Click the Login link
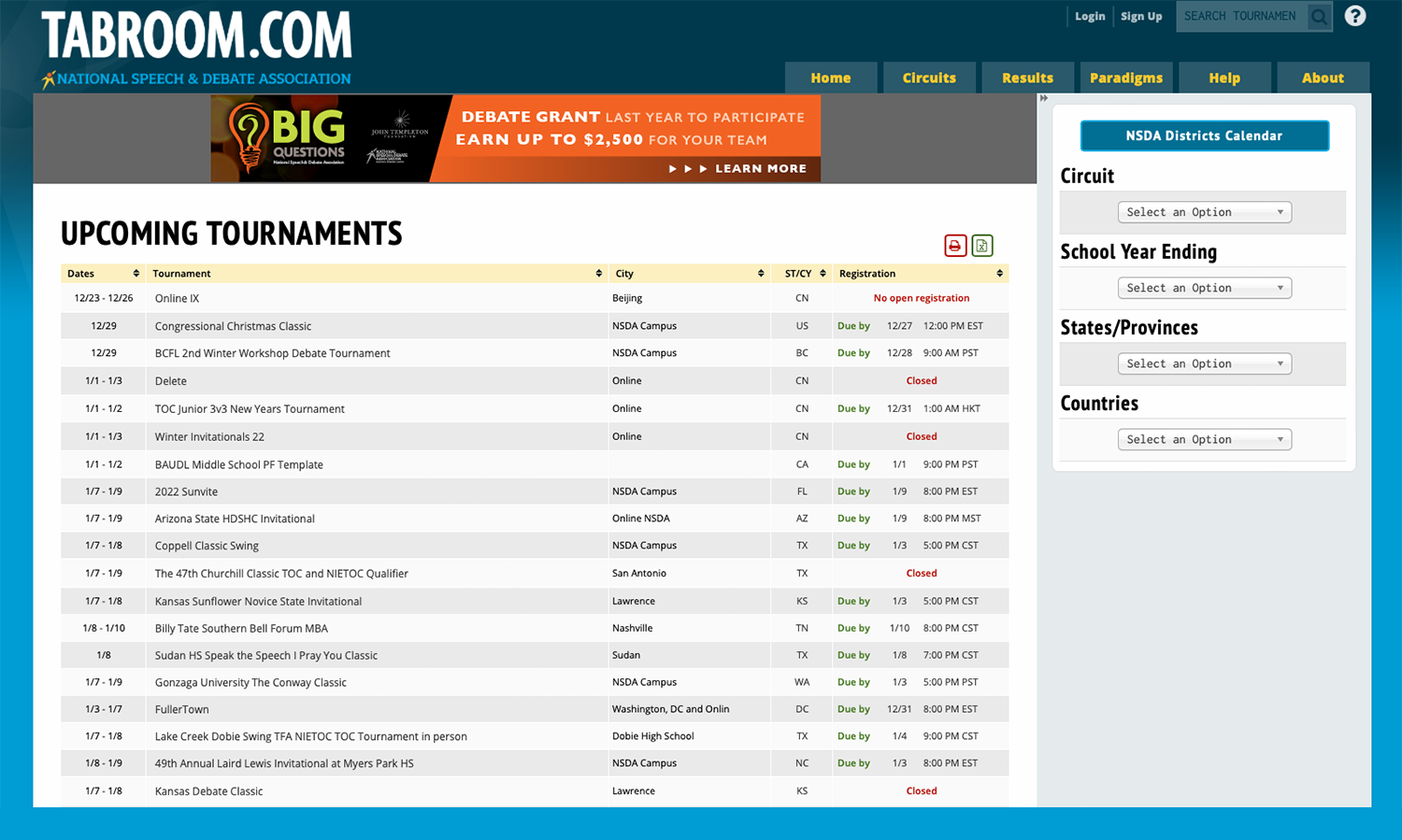This screenshot has height=840, width=1402. point(1090,16)
